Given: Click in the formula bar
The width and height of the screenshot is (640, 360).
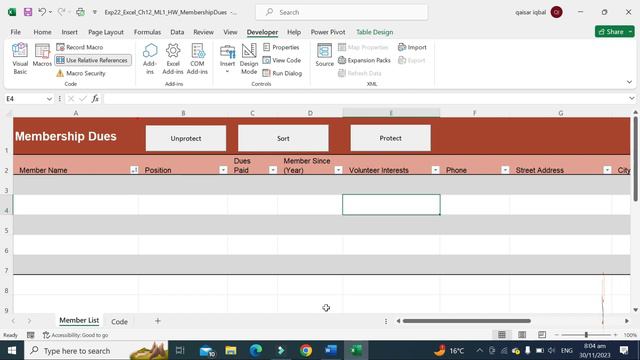Looking at the screenshot, I should coord(365,99).
